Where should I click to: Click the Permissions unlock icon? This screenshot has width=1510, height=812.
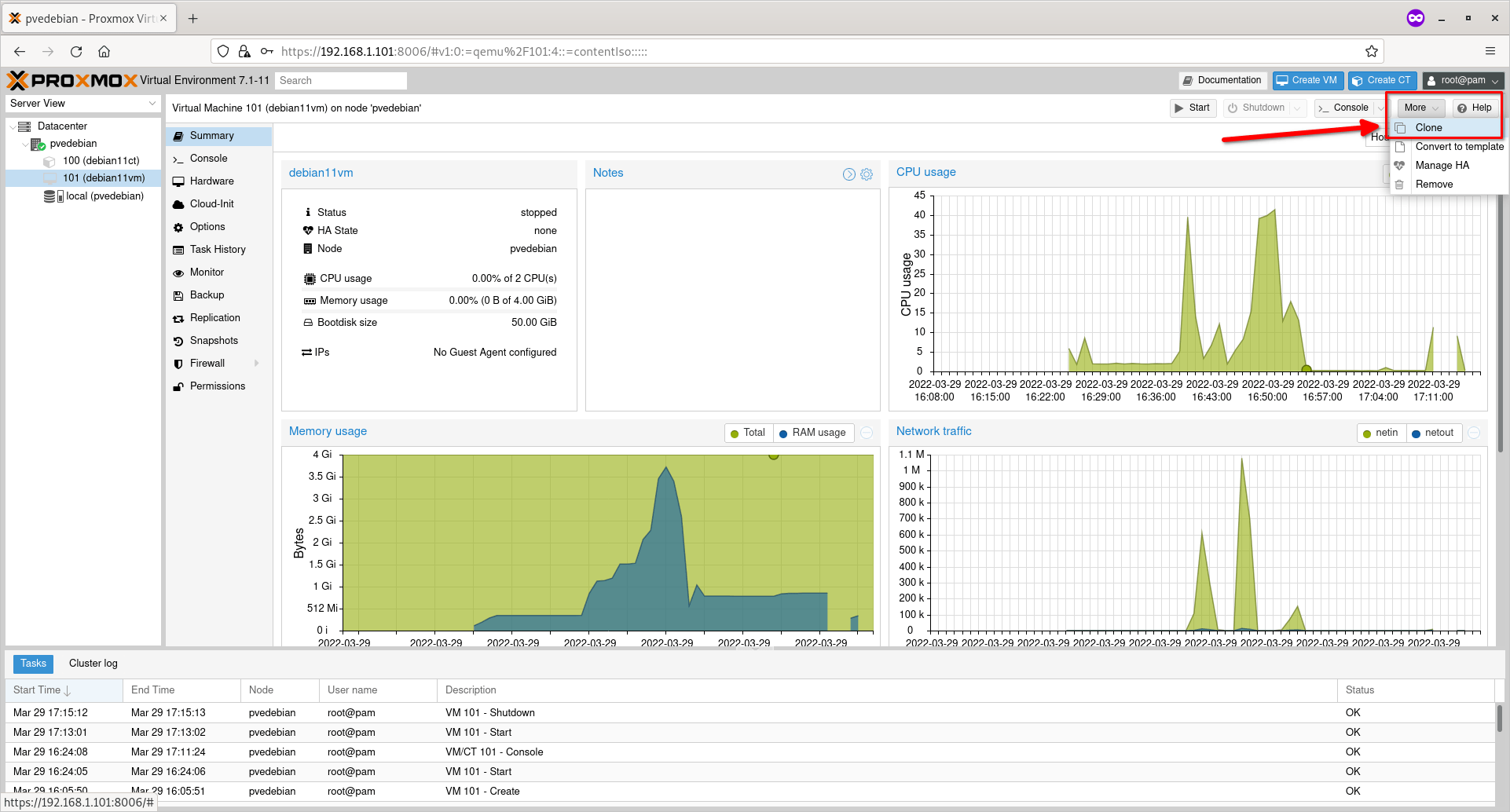point(178,387)
